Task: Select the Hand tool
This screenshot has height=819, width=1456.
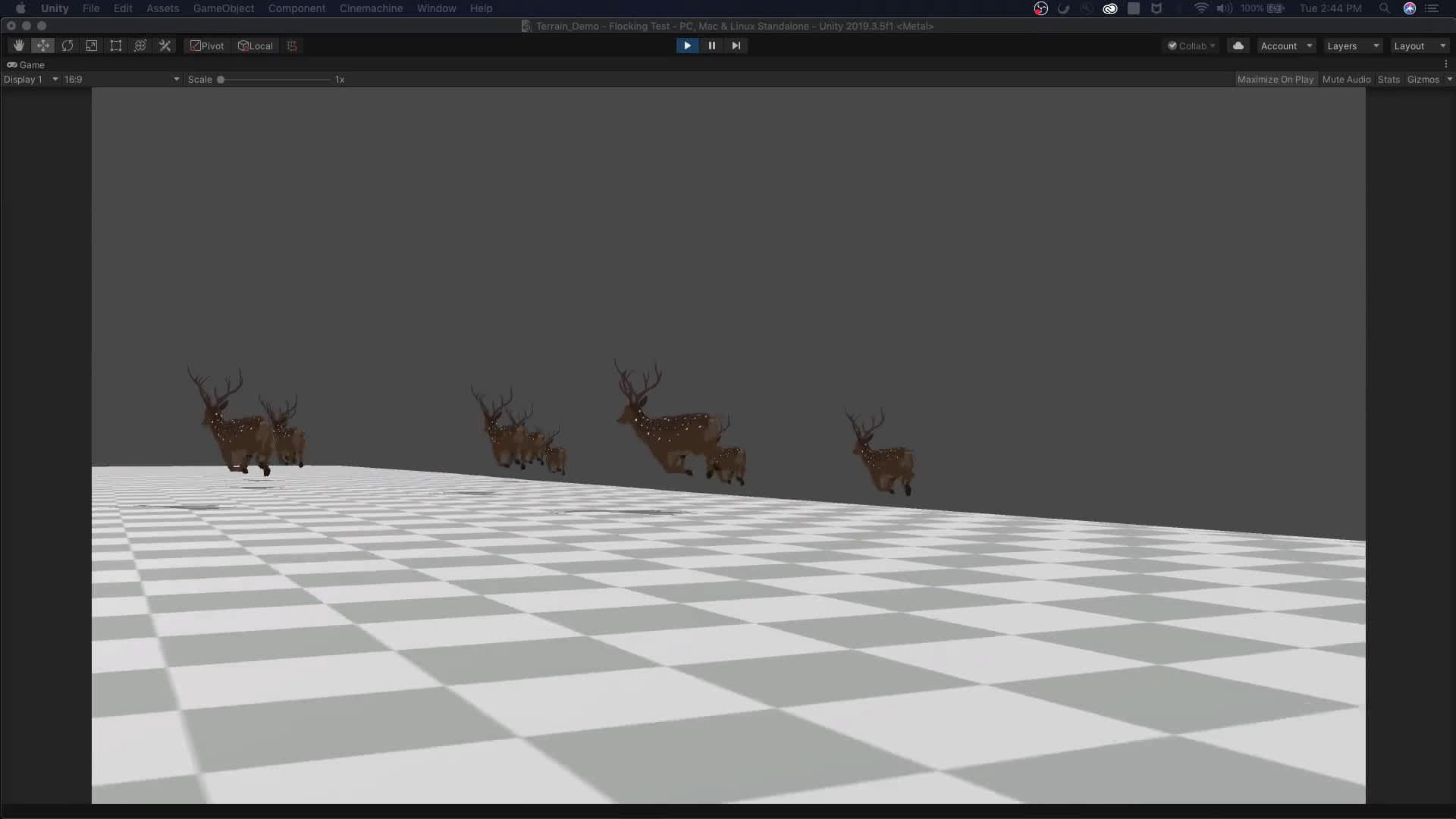Action: (x=19, y=45)
